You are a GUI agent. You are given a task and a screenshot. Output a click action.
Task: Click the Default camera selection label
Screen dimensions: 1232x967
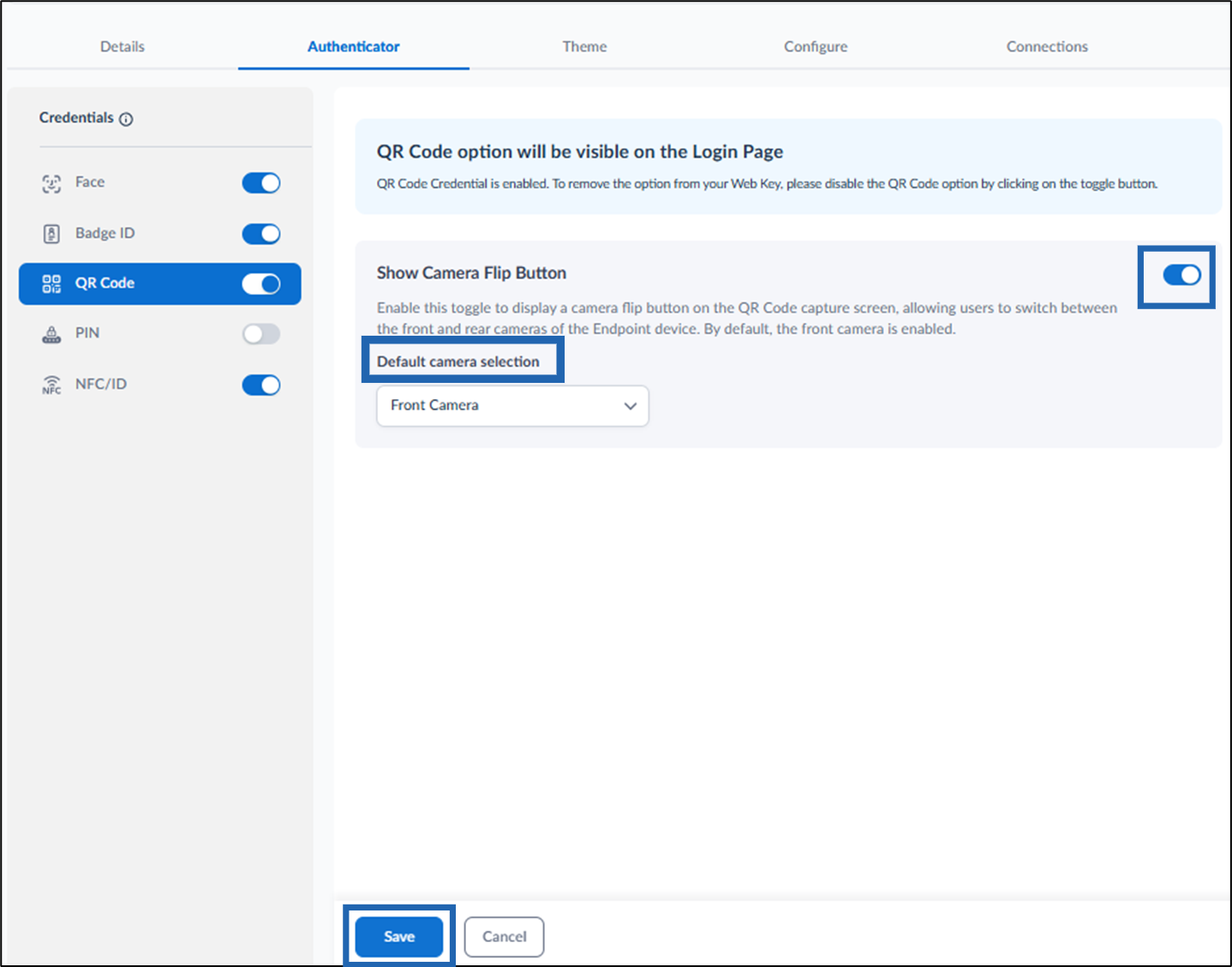(458, 361)
